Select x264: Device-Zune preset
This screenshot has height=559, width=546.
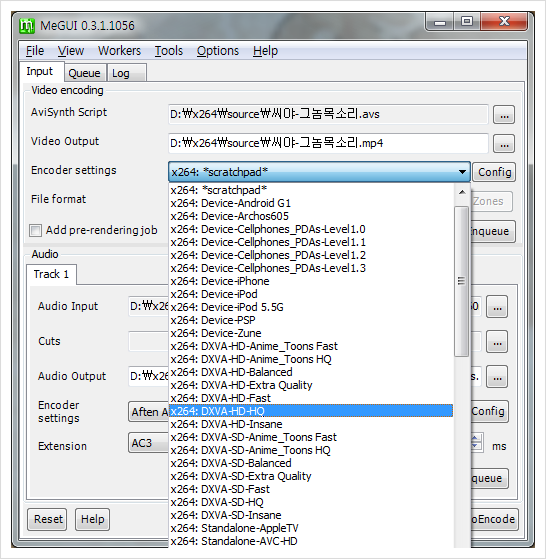click(311, 333)
